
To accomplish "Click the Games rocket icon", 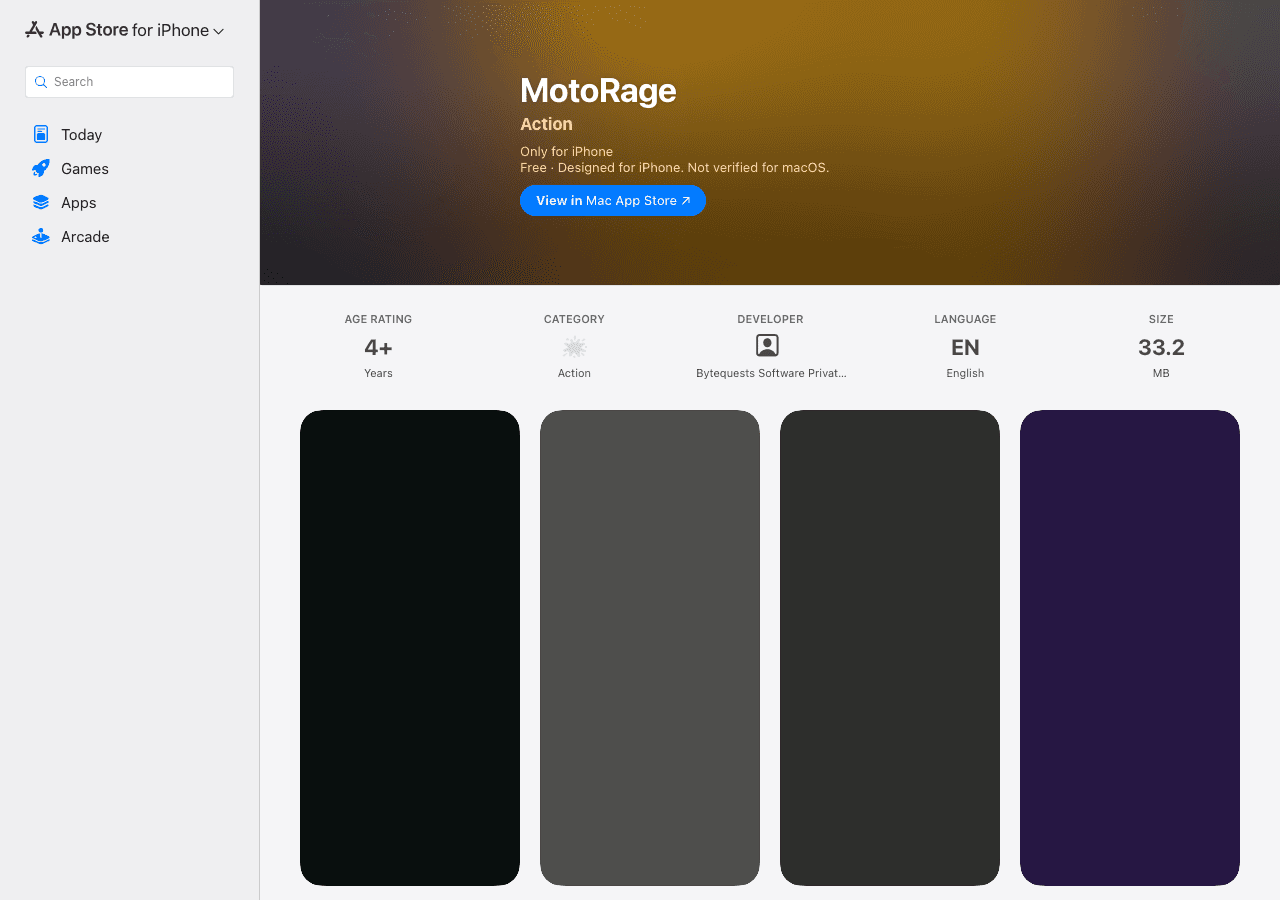I will [x=41, y=168].
